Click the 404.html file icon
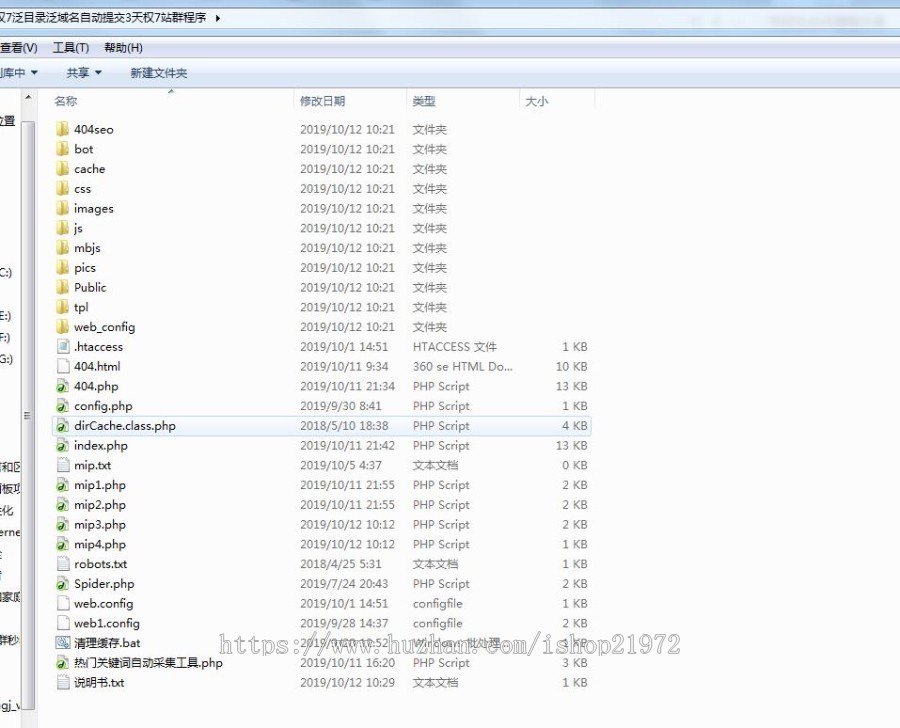Screen dimensions: 900x728 [x=63, y=366]
